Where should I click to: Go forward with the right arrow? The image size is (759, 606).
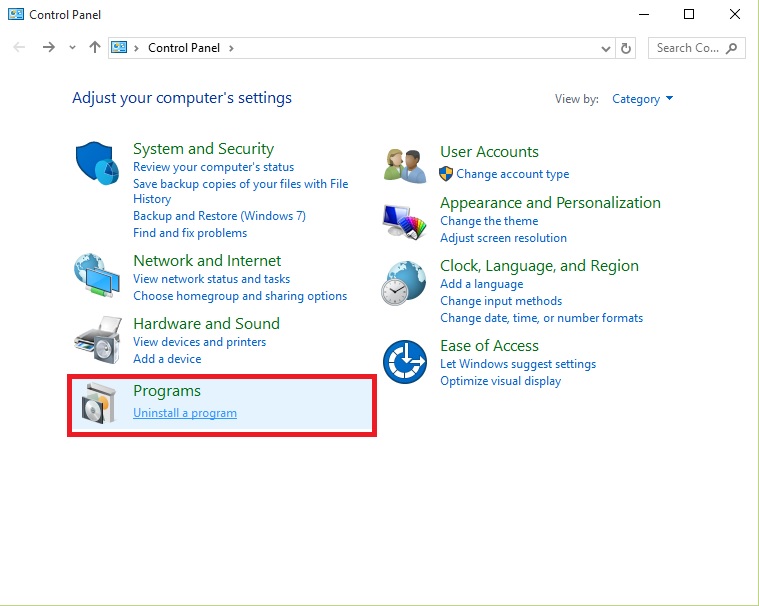[x=48, y=47]
